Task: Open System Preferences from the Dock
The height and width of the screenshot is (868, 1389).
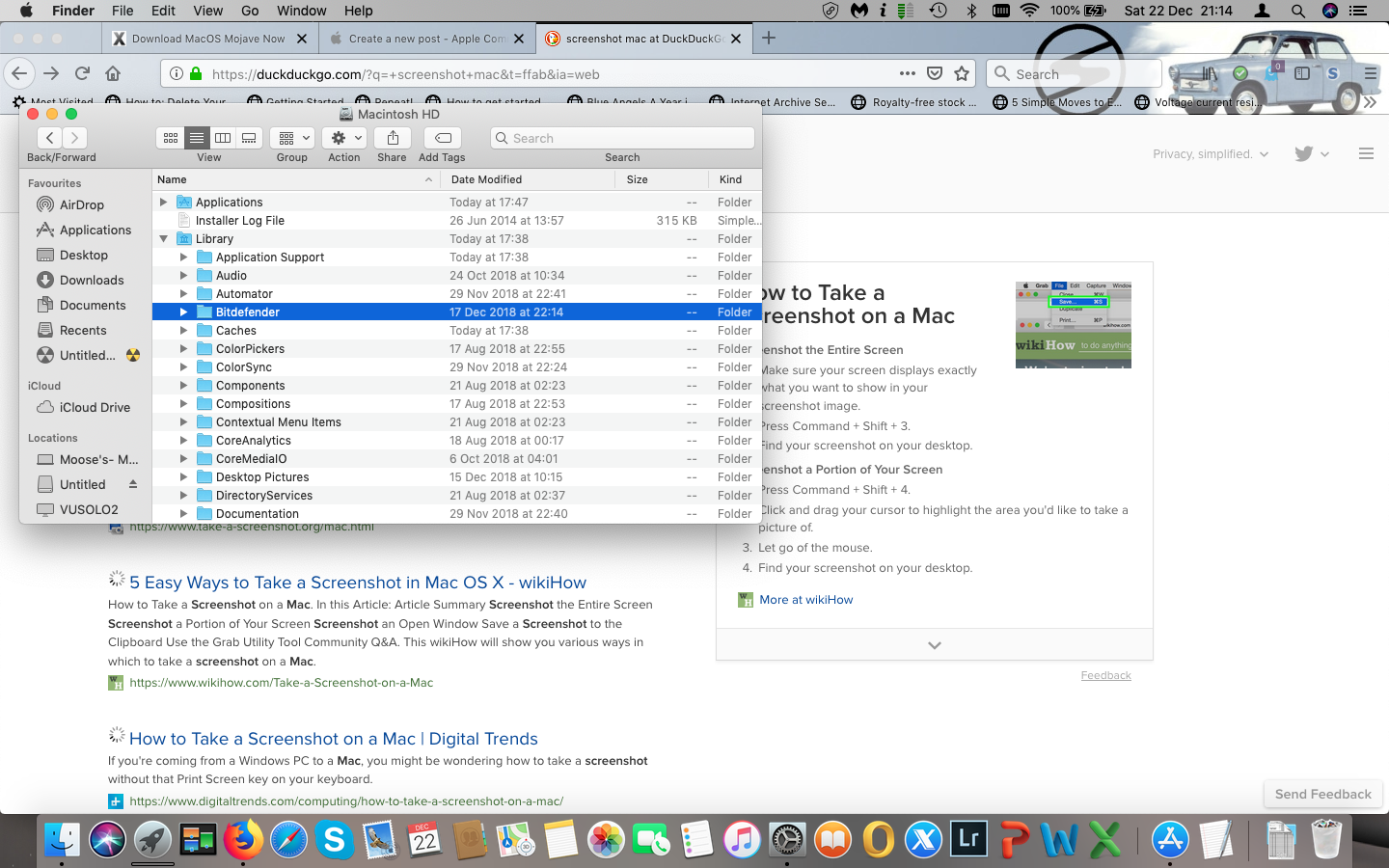Action: pyautogui.click(x=787, y=840)
